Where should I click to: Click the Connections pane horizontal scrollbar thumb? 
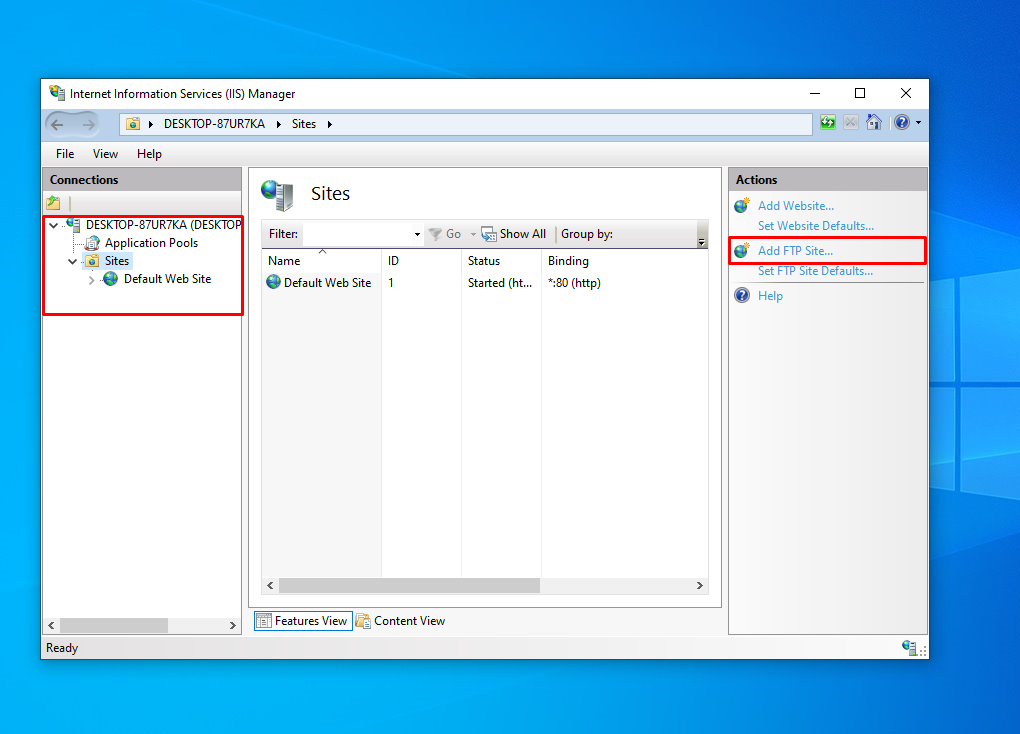[114, 625]
